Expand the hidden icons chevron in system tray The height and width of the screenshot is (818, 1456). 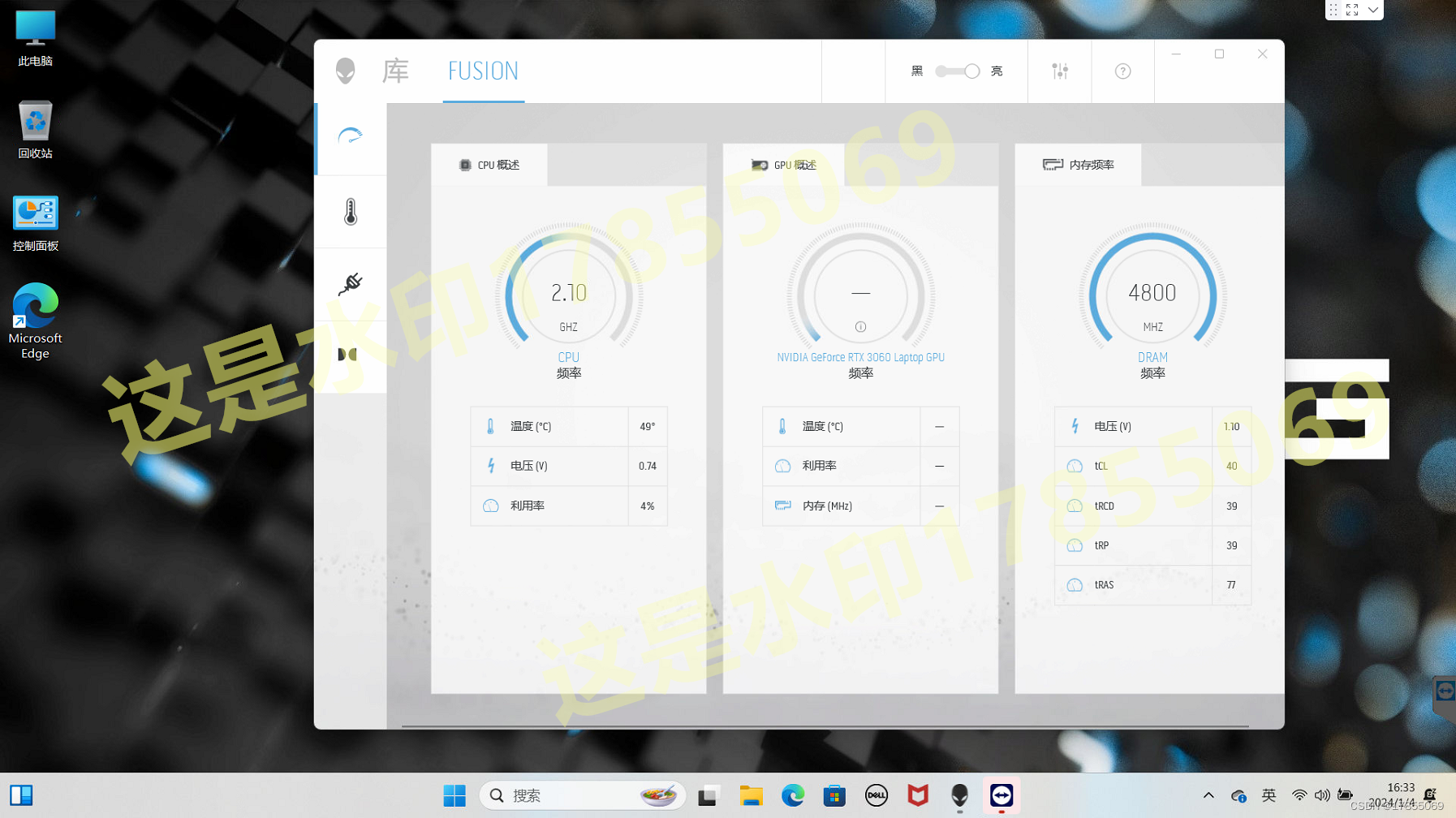[x=1208, y=796]
